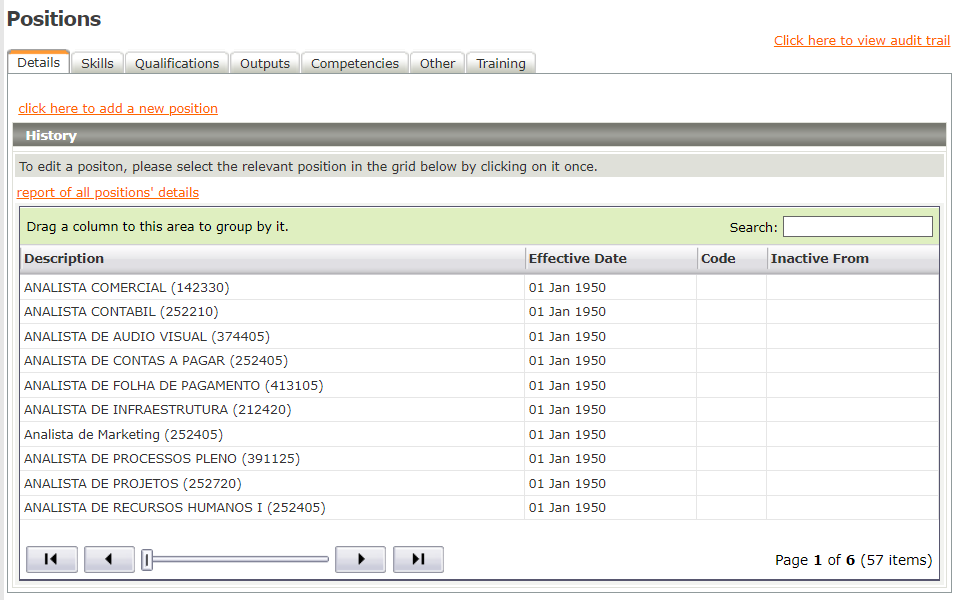Sort by Effective Date column header
This screenshot has height=600, width=960.
click(578, 258)
